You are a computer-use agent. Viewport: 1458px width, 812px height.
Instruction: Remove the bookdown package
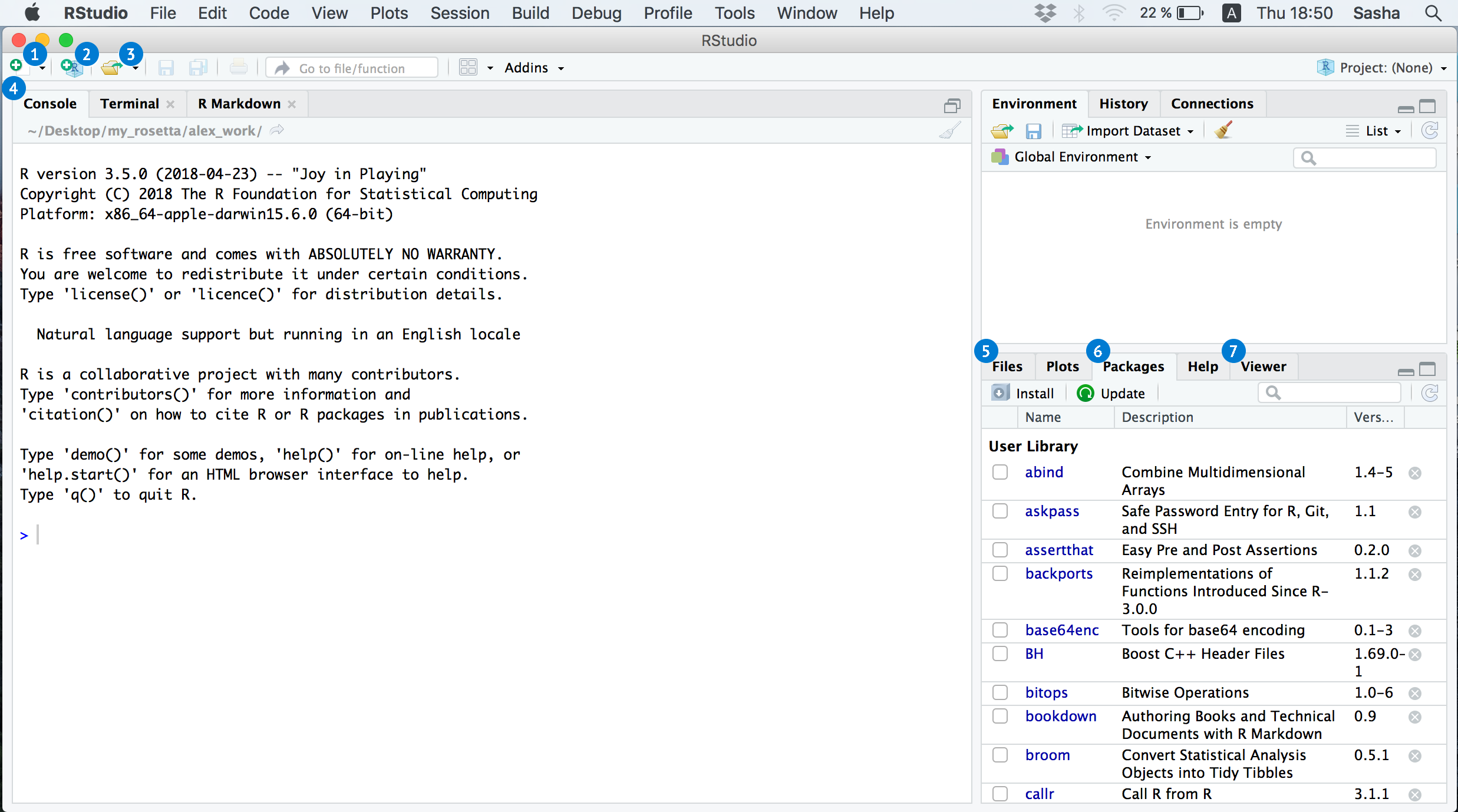point(1415,717)
